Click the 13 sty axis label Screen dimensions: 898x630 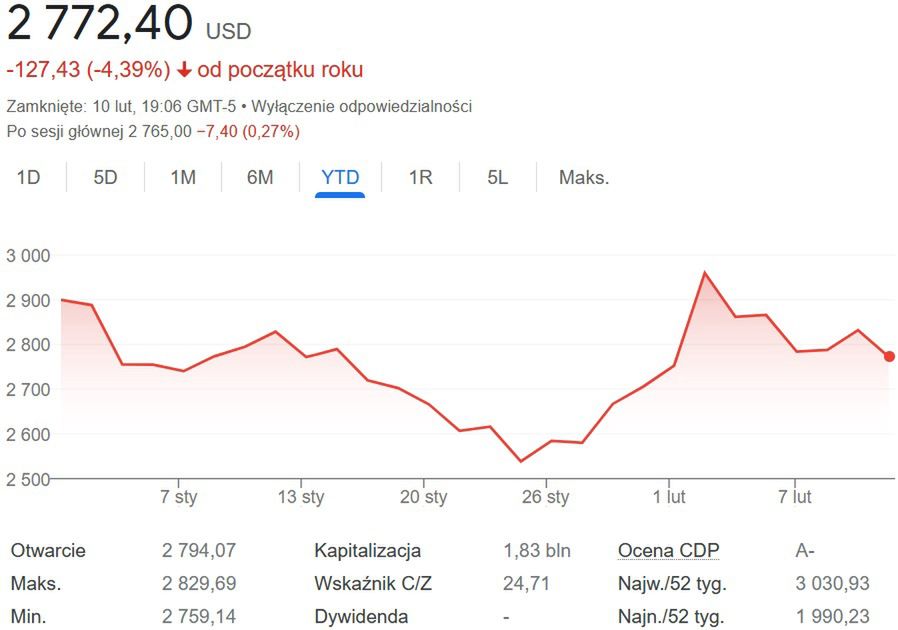pyautogui.click(x=301, y=497)
